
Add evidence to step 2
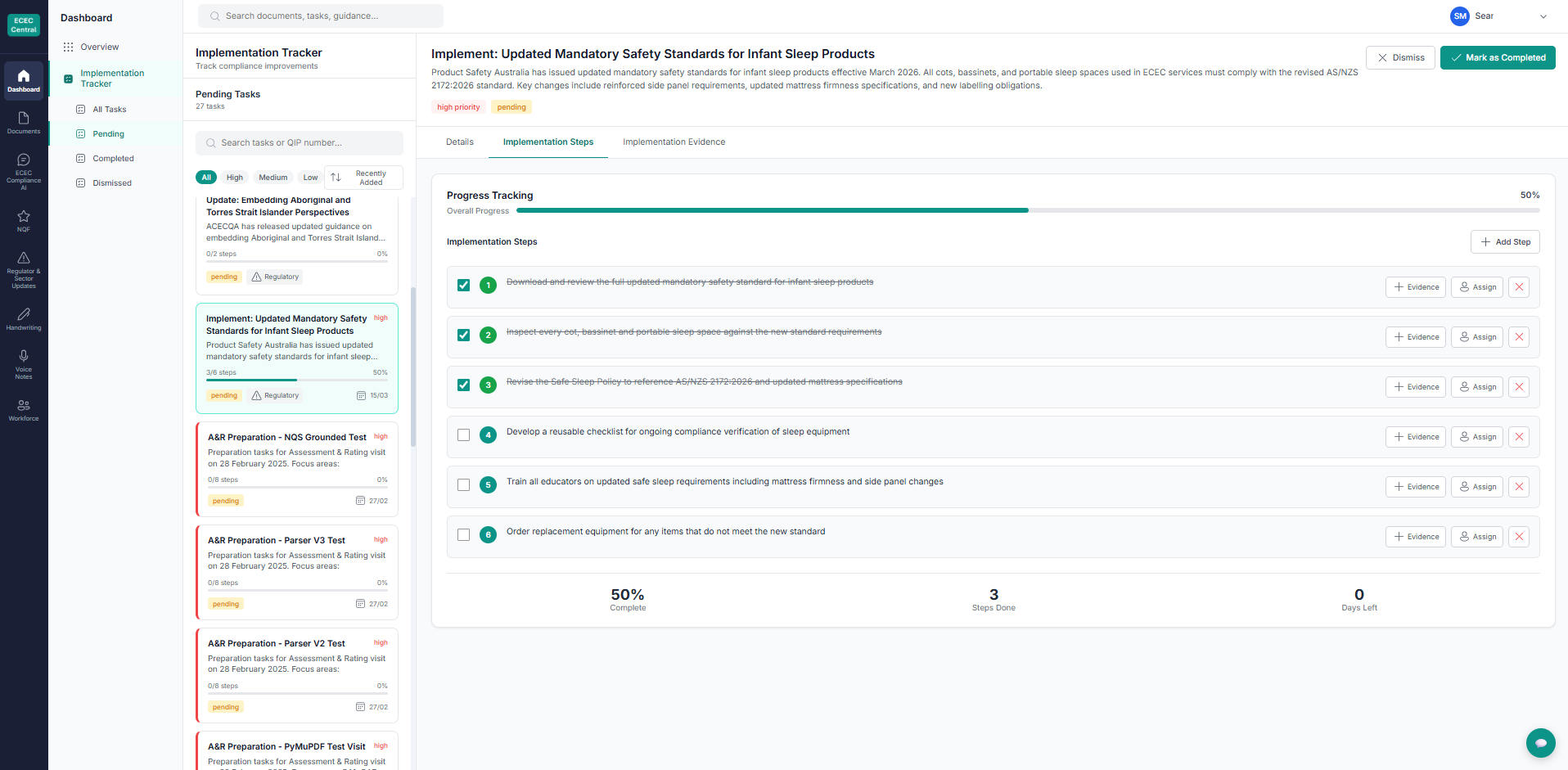(1416, 337)
